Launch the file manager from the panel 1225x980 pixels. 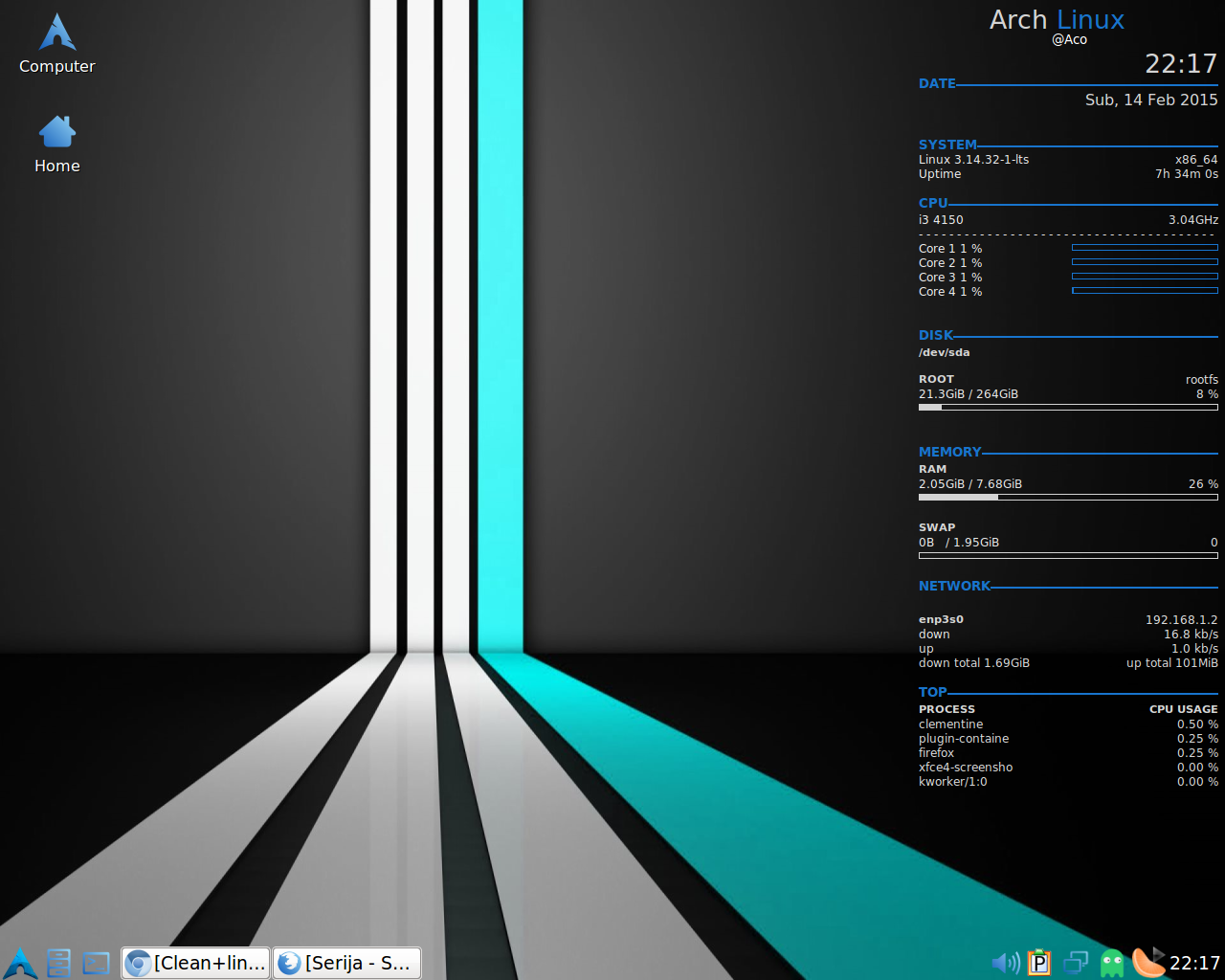tap(58, 963)
